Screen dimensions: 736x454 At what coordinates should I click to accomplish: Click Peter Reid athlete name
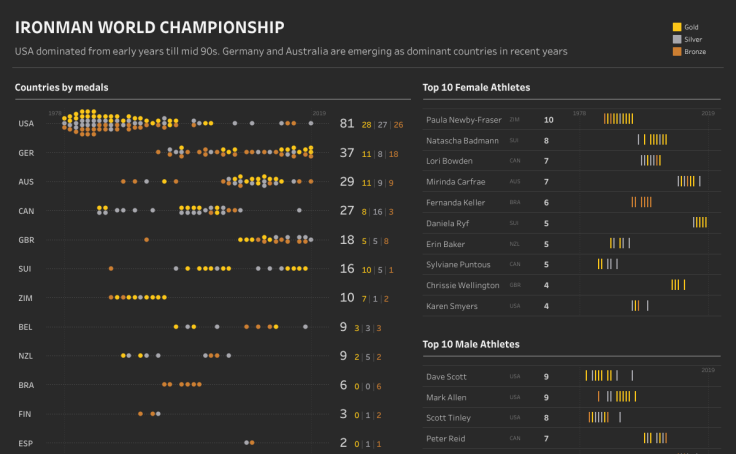click(x=444, y=438)
